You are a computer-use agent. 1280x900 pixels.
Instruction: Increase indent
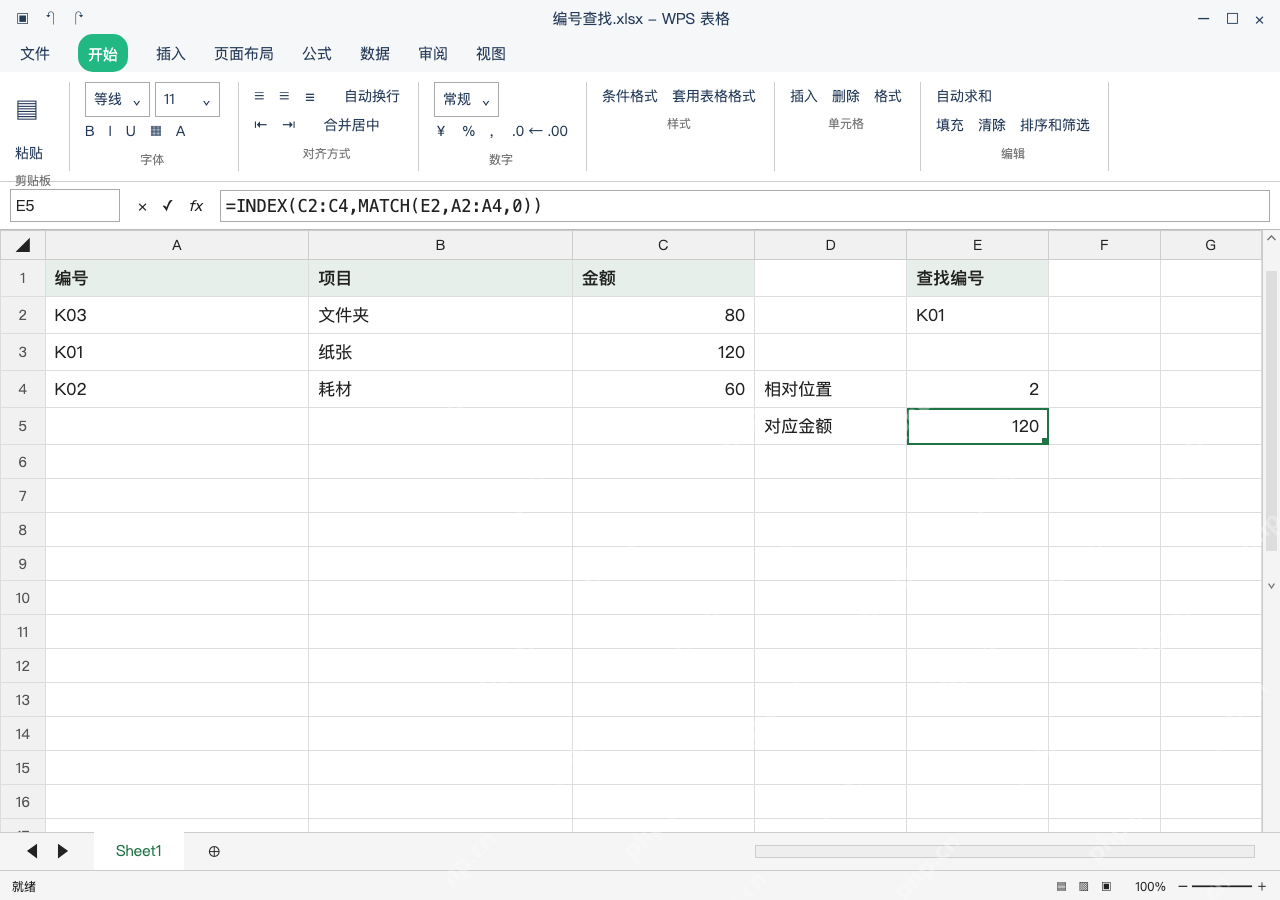point(289,125)
